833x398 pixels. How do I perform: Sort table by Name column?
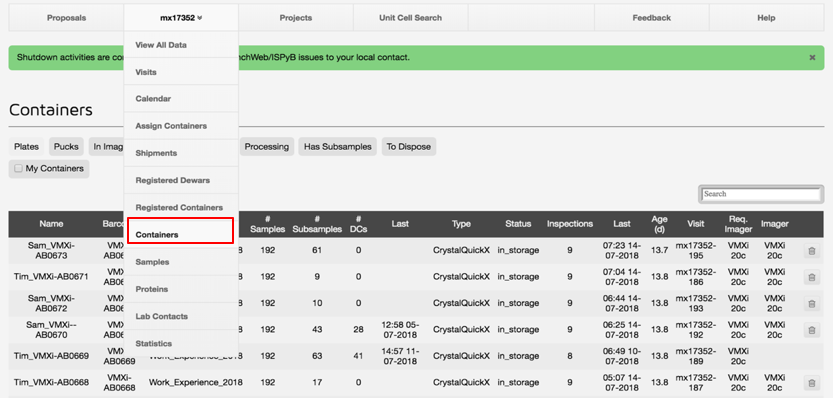click(52, 224)
